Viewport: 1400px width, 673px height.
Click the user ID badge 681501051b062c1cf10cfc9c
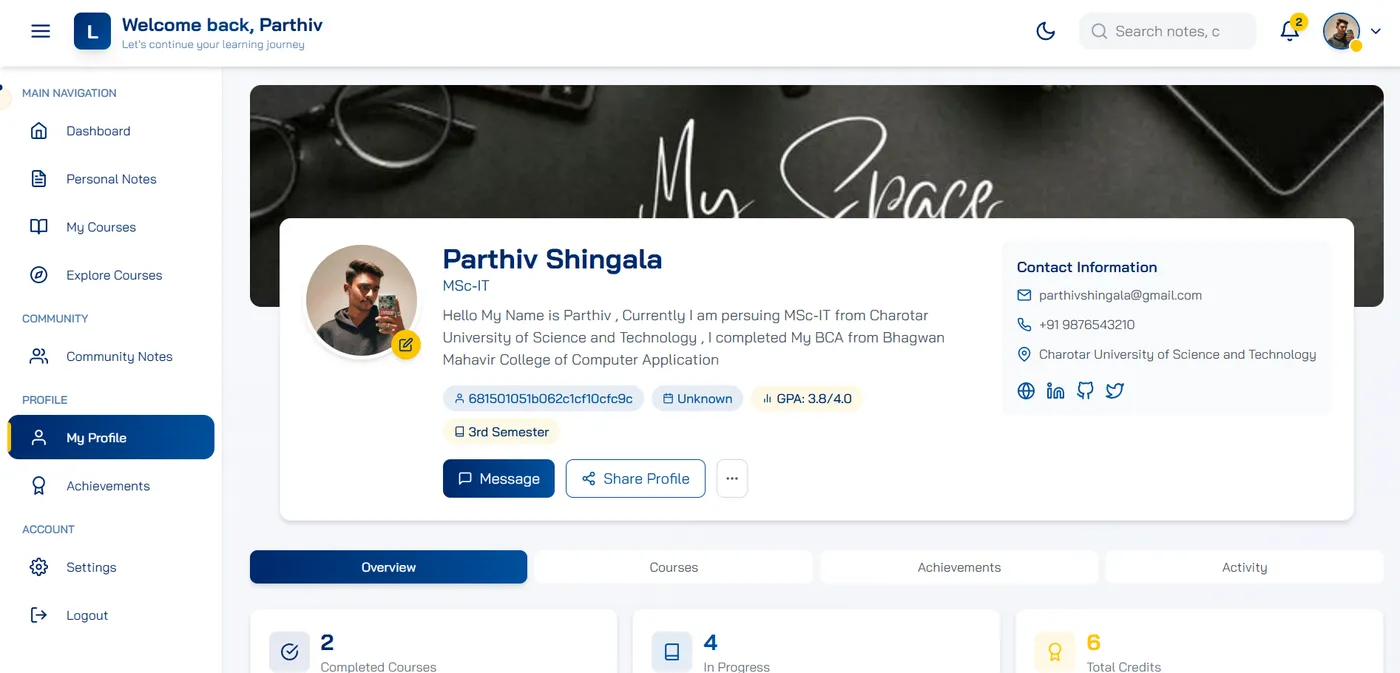(x=543, y=398)
